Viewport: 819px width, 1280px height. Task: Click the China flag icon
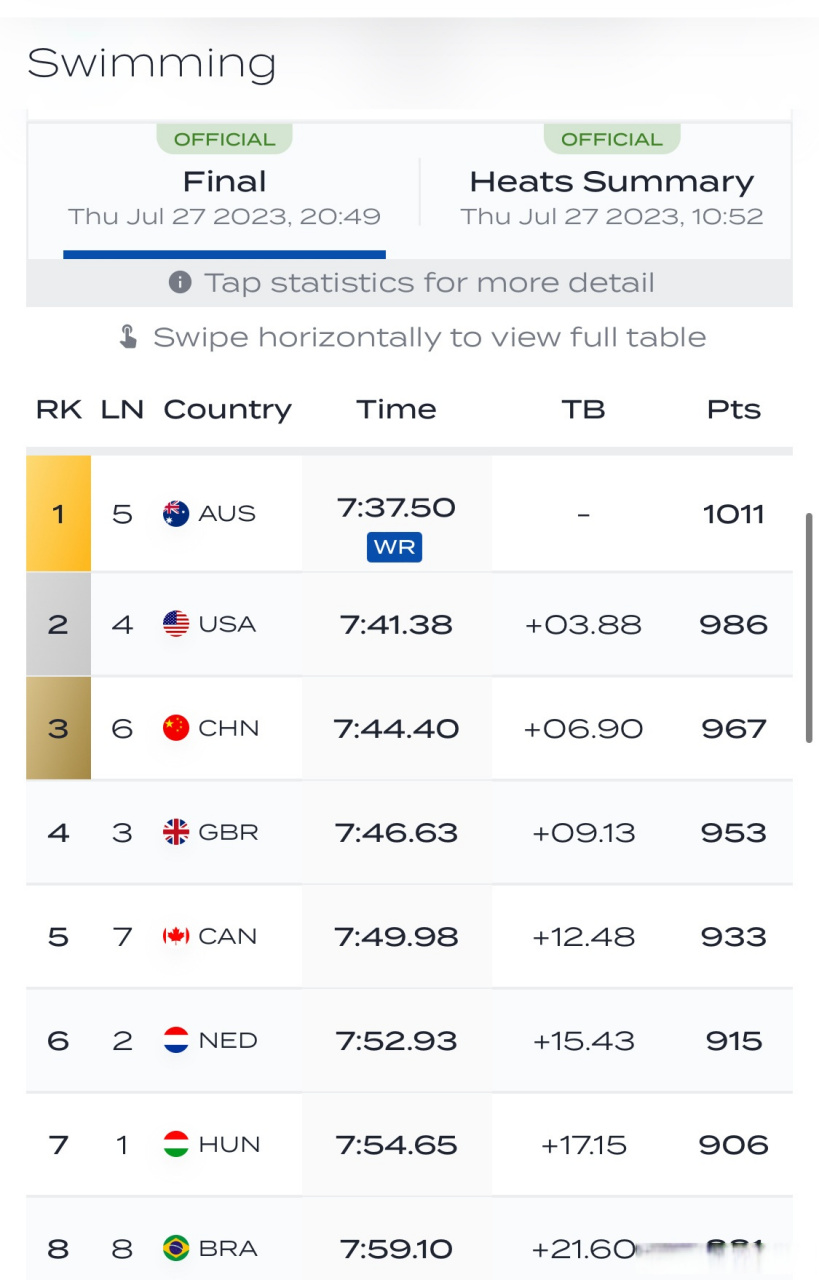(176, 728)
